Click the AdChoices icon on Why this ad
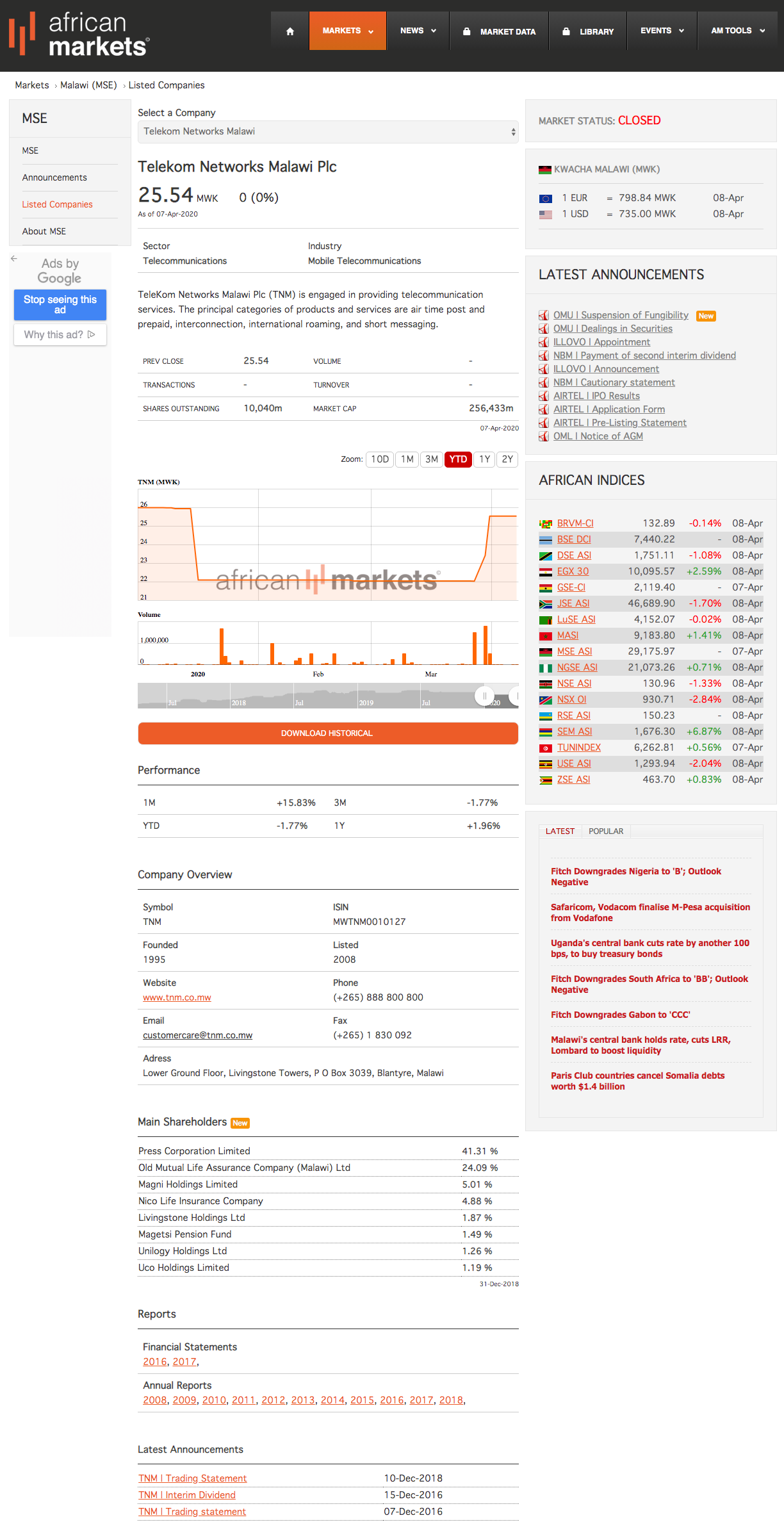 coord(92,334)
